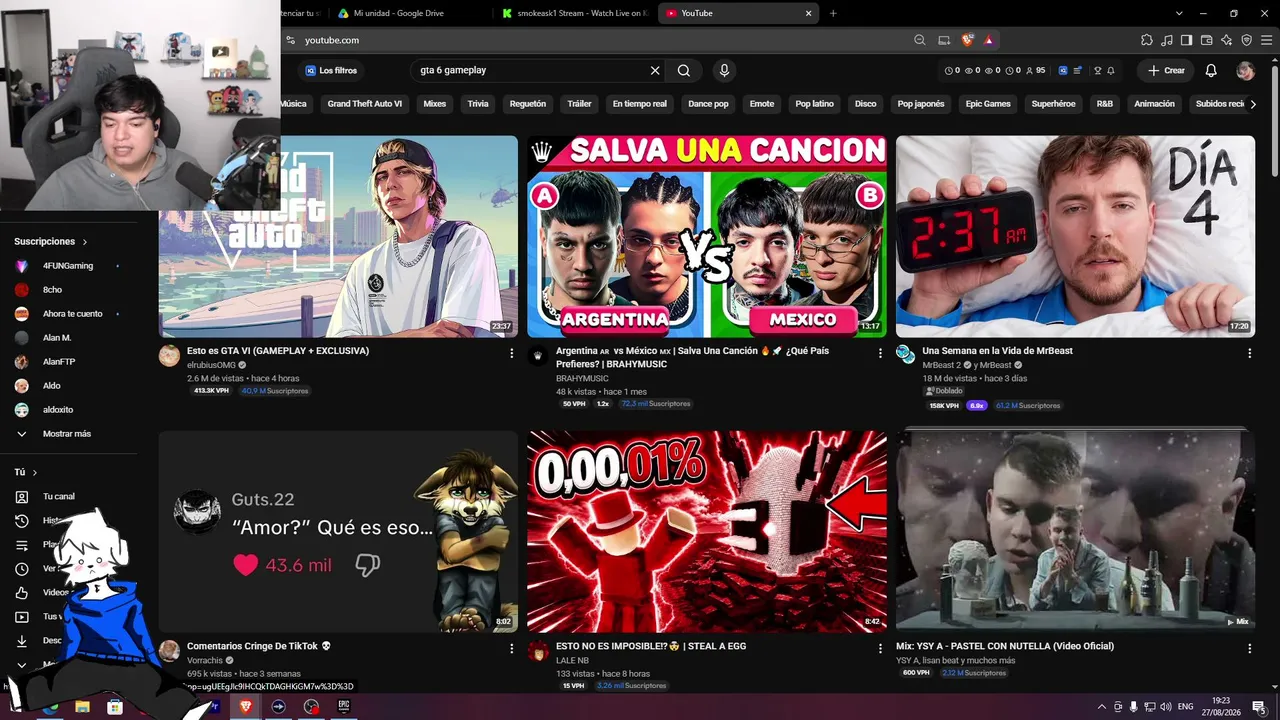Open 4FUNGaming subscription channel
The image size is (1280, 720).
[66, 266]
